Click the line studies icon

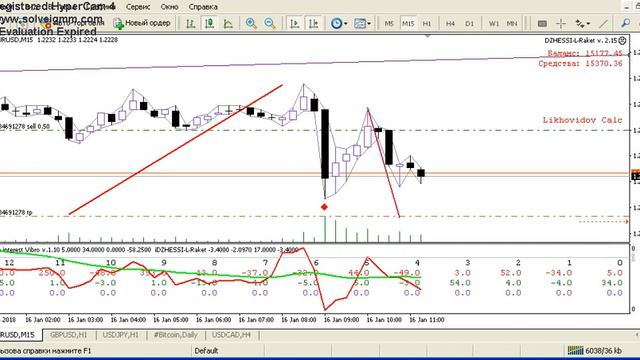click(580, 24)
